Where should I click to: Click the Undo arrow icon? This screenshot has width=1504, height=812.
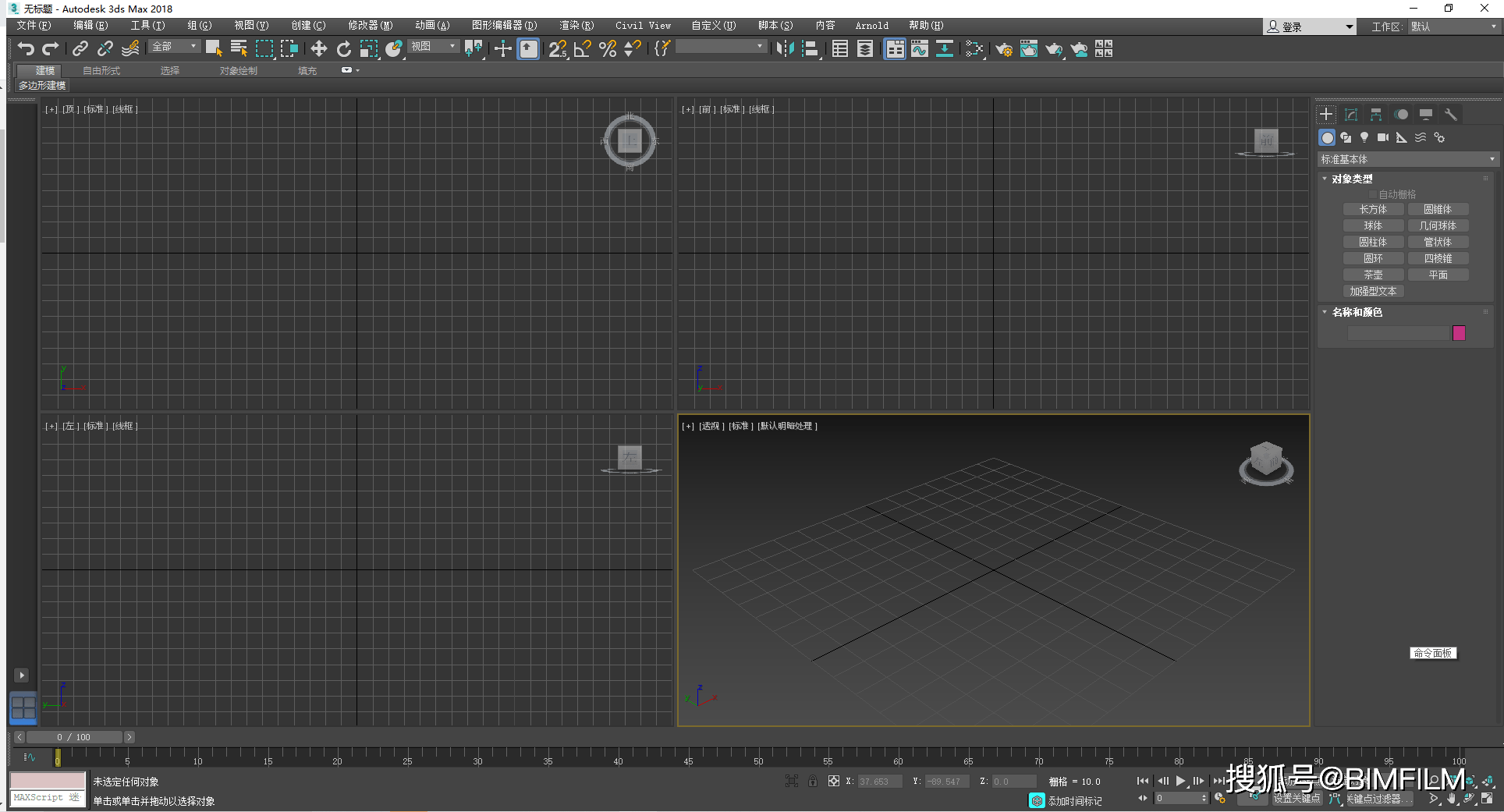tap(25, 49)
